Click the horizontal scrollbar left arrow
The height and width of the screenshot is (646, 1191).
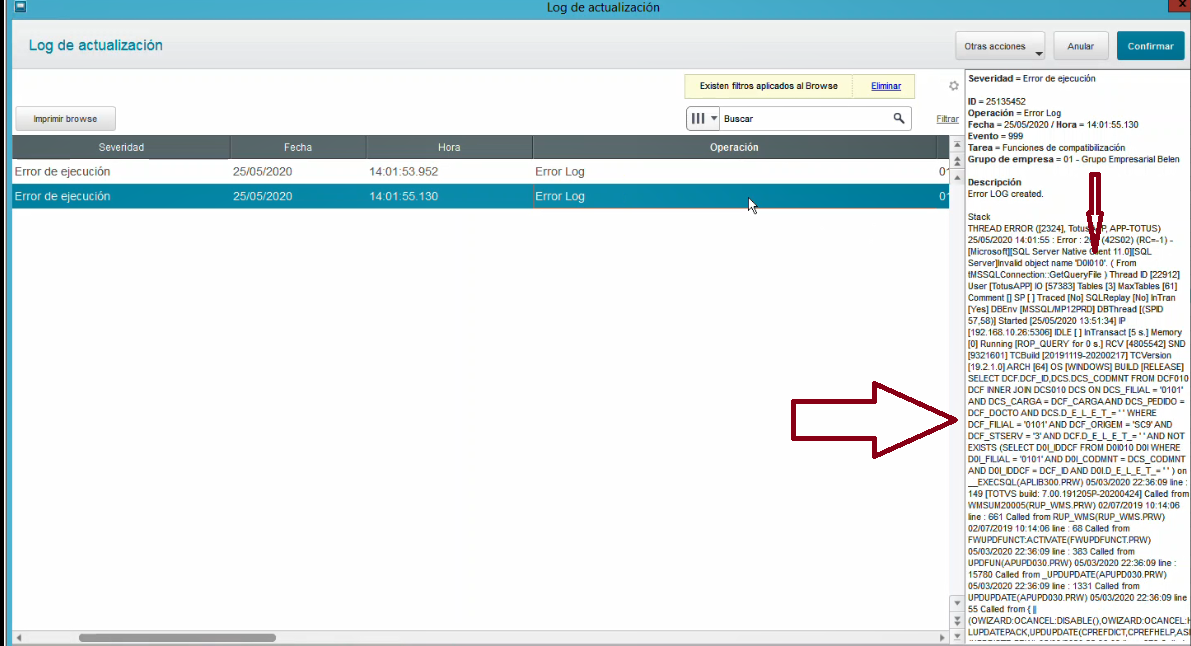(x=18, y=638)
